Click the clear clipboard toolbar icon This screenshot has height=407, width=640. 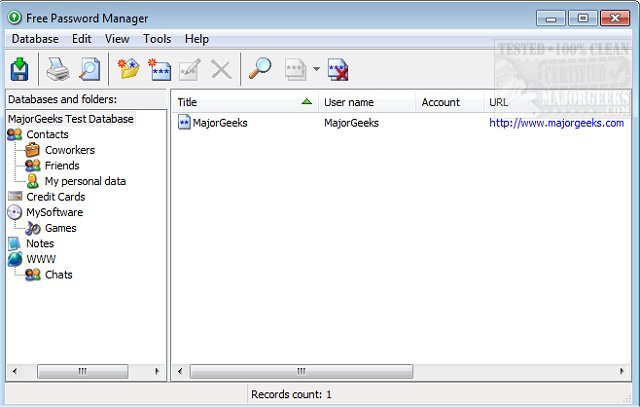[x=338, y=69]
